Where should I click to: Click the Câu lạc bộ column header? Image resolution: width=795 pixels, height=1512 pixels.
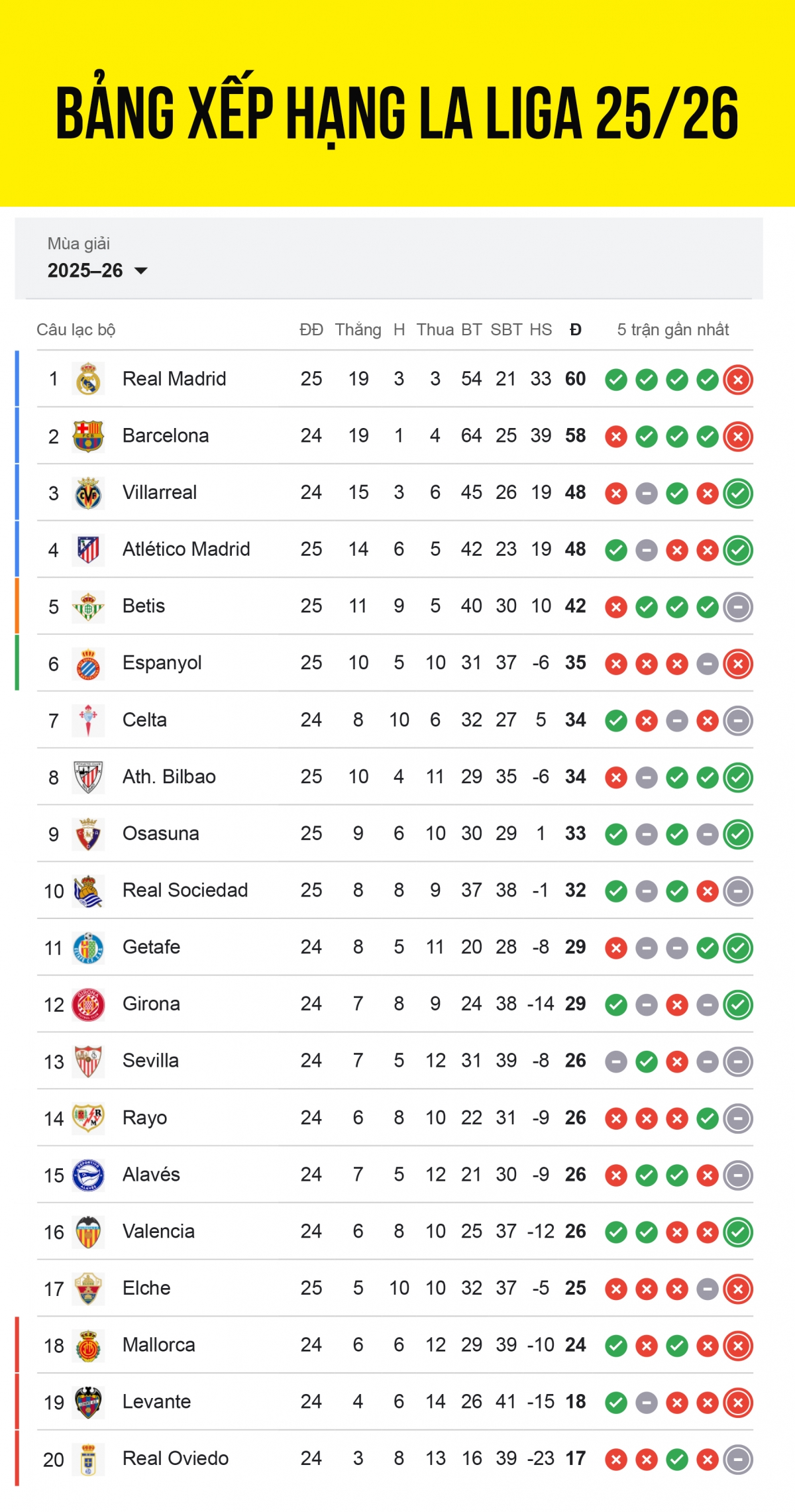point(76,329)
